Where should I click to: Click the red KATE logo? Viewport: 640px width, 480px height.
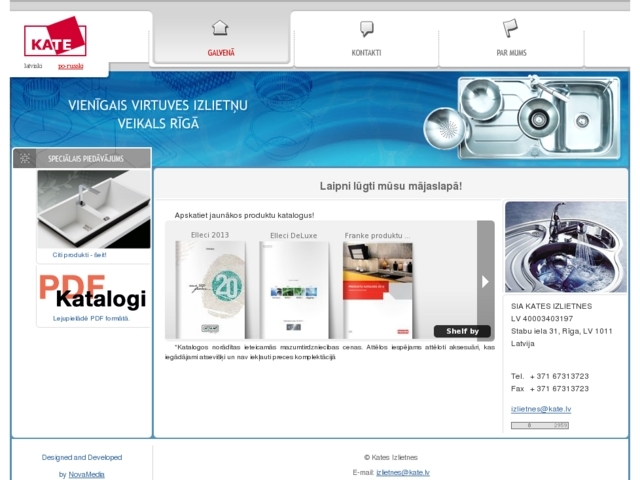[55, 40]
